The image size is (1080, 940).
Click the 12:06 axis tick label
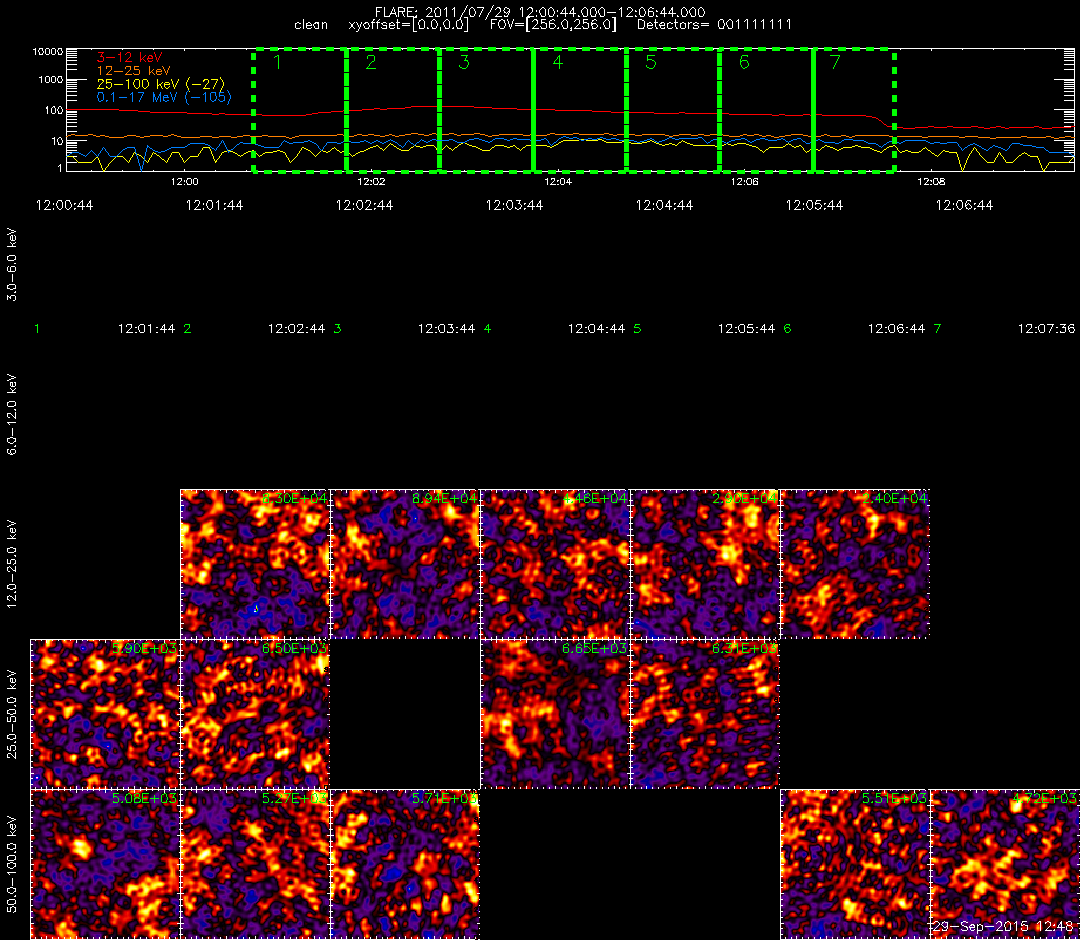(745, 182)
